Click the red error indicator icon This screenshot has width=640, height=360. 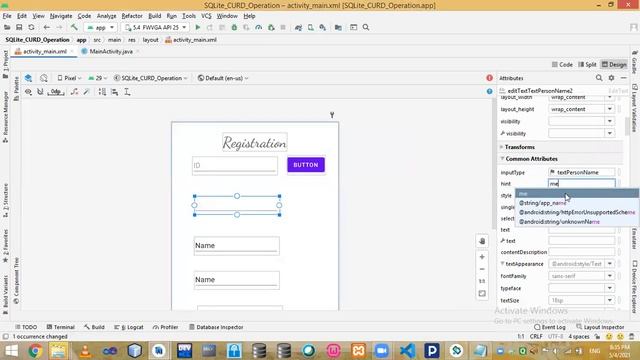(489, 78)
